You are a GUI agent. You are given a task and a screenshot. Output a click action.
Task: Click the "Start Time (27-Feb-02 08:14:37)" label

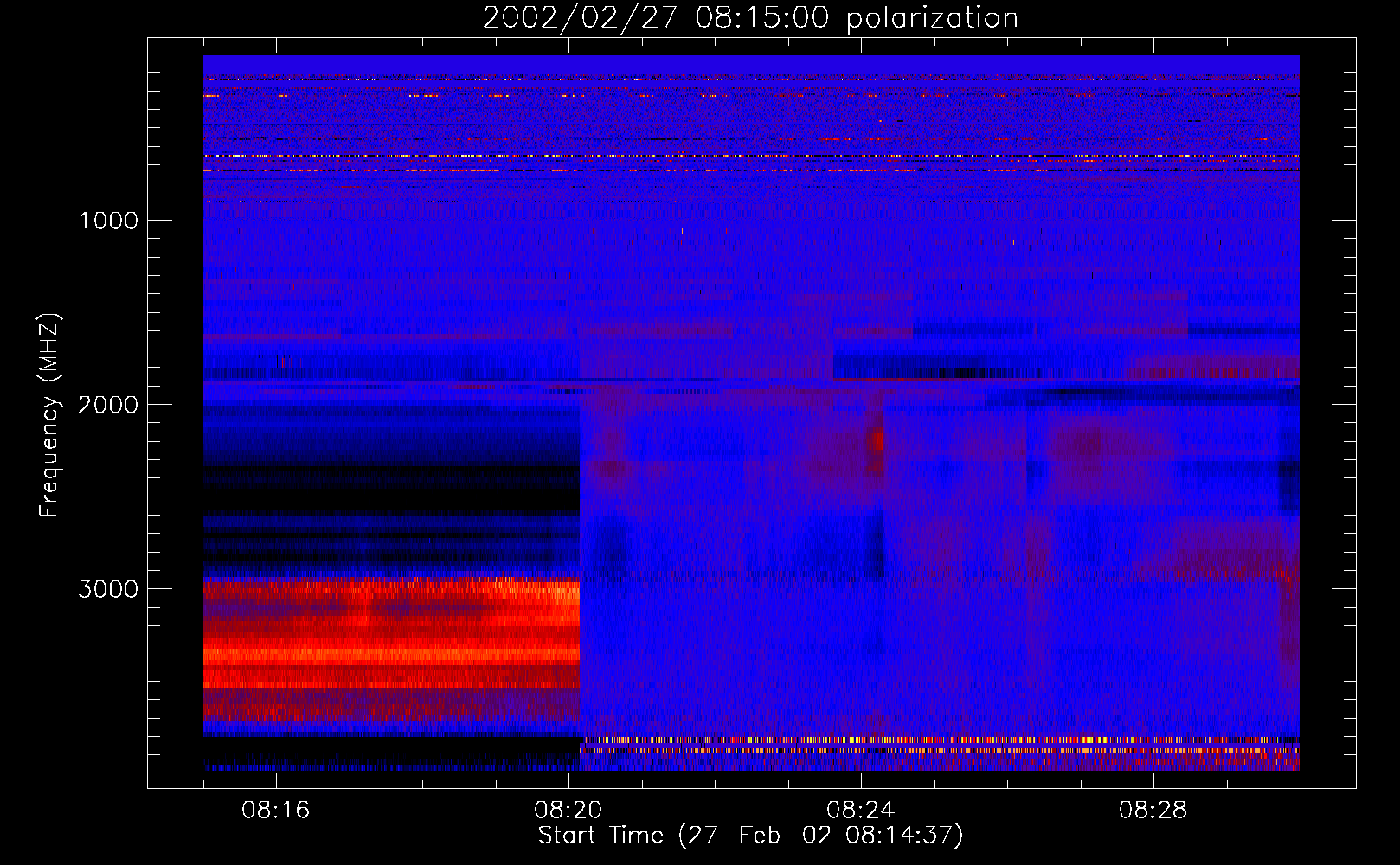tap(750, 836)
